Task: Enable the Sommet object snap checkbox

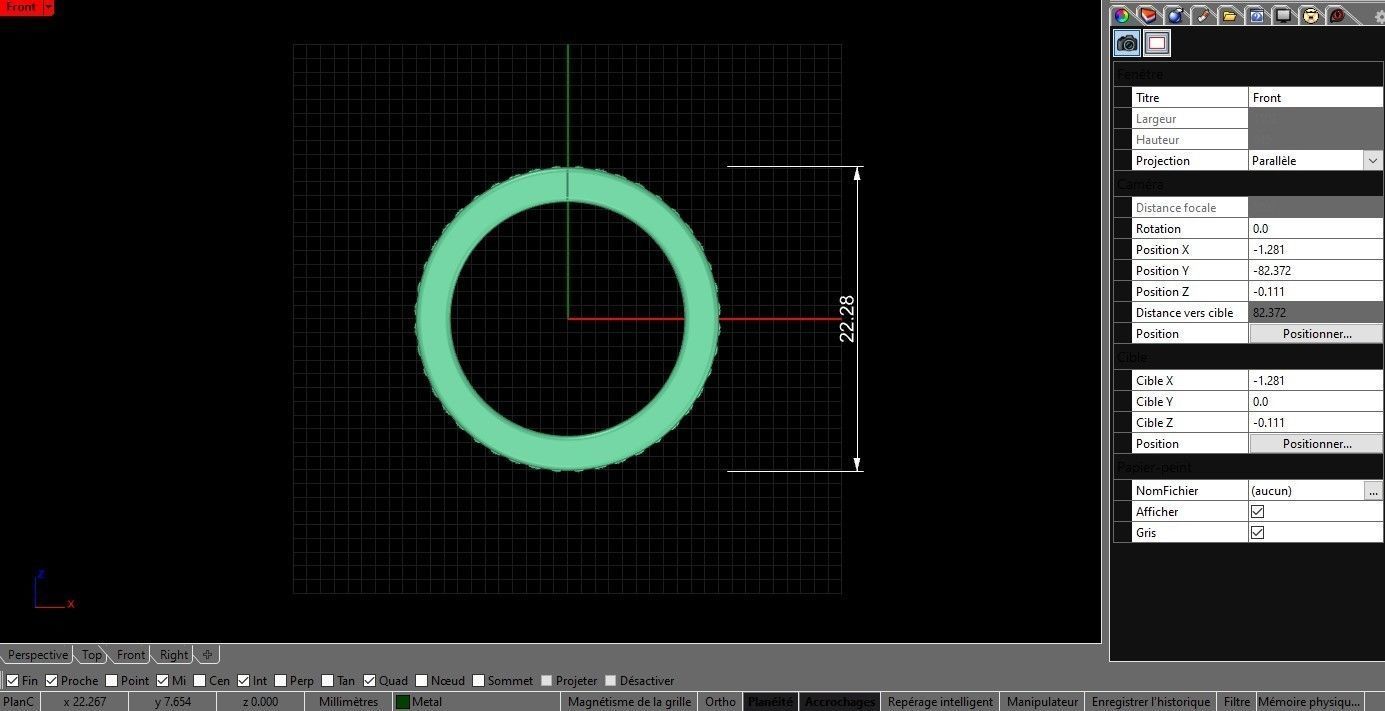Action: (x=478, y=681)
